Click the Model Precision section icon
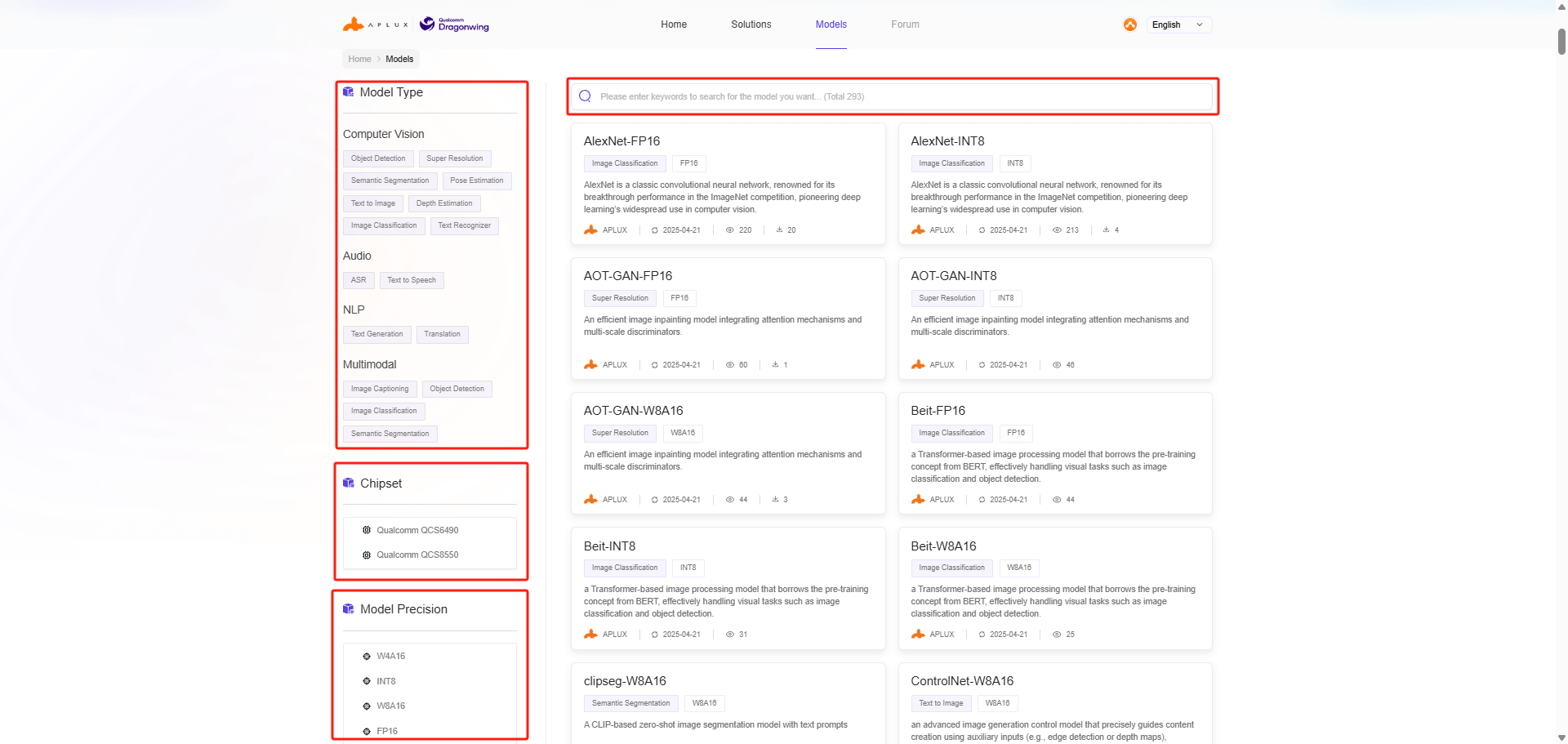The height and width of the screenshot is (744, 1568). pyautogui.click(x=349, y=609)
